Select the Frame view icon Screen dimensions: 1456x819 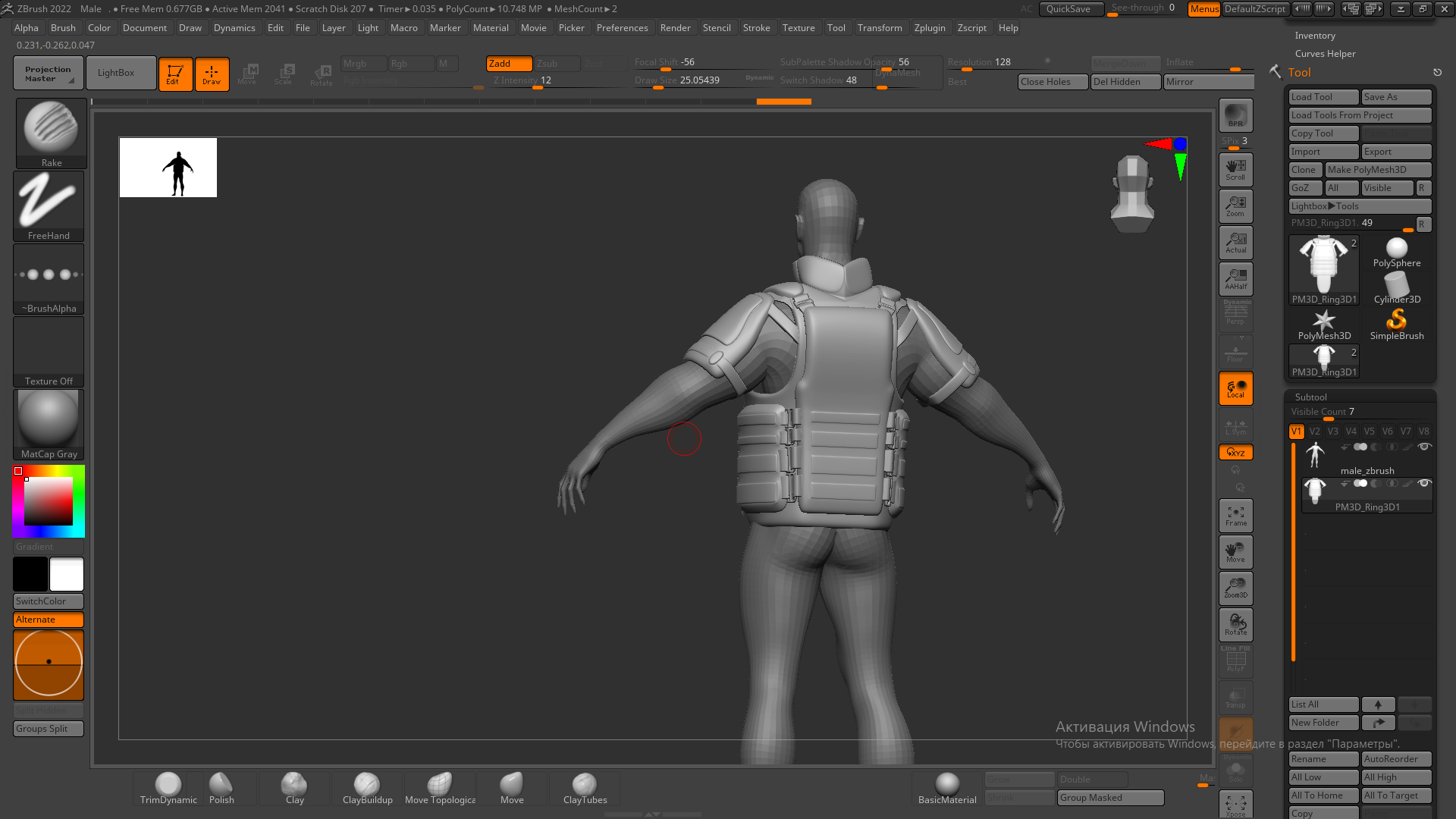[1235, 516]
